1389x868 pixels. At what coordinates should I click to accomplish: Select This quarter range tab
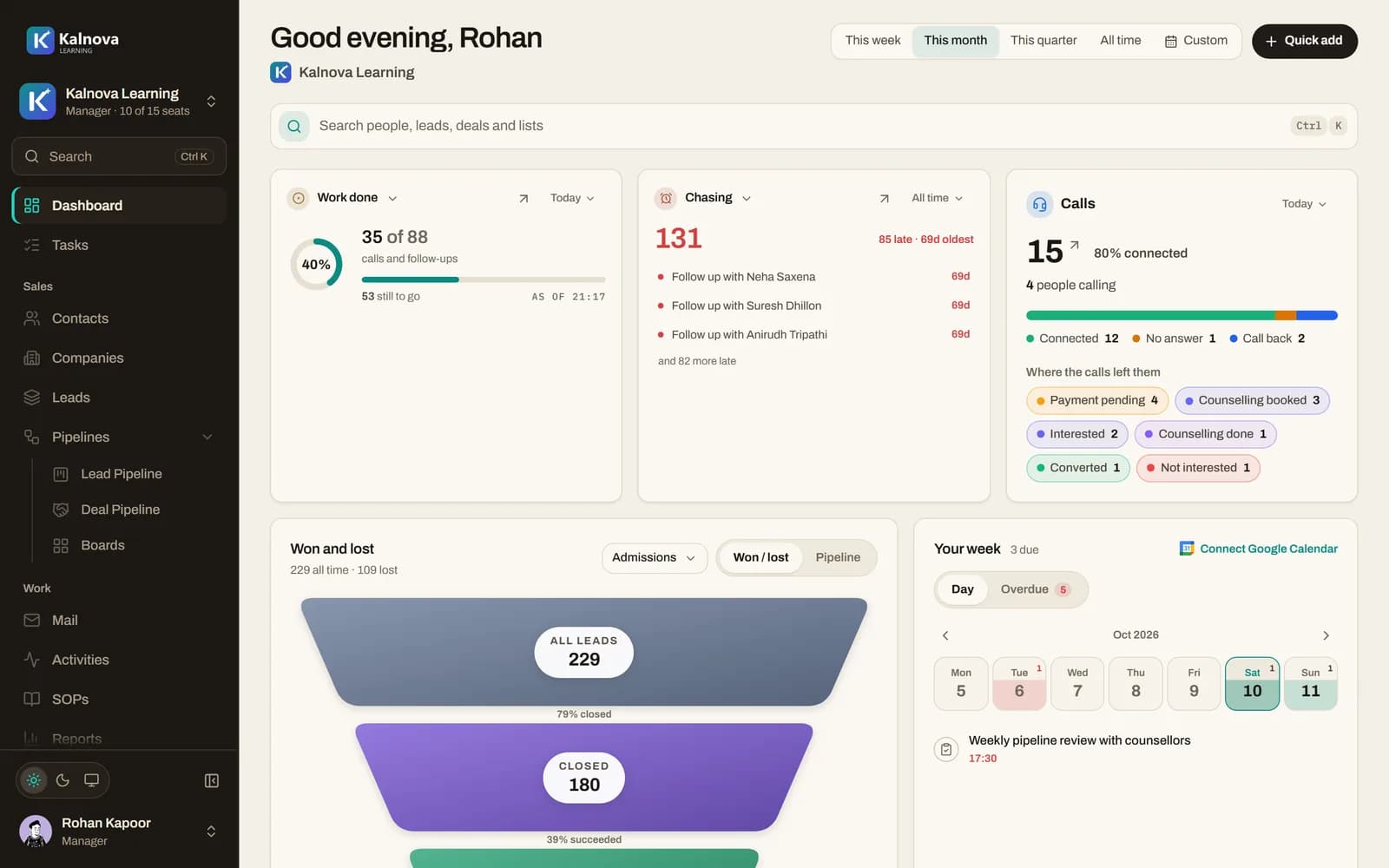1043,41
